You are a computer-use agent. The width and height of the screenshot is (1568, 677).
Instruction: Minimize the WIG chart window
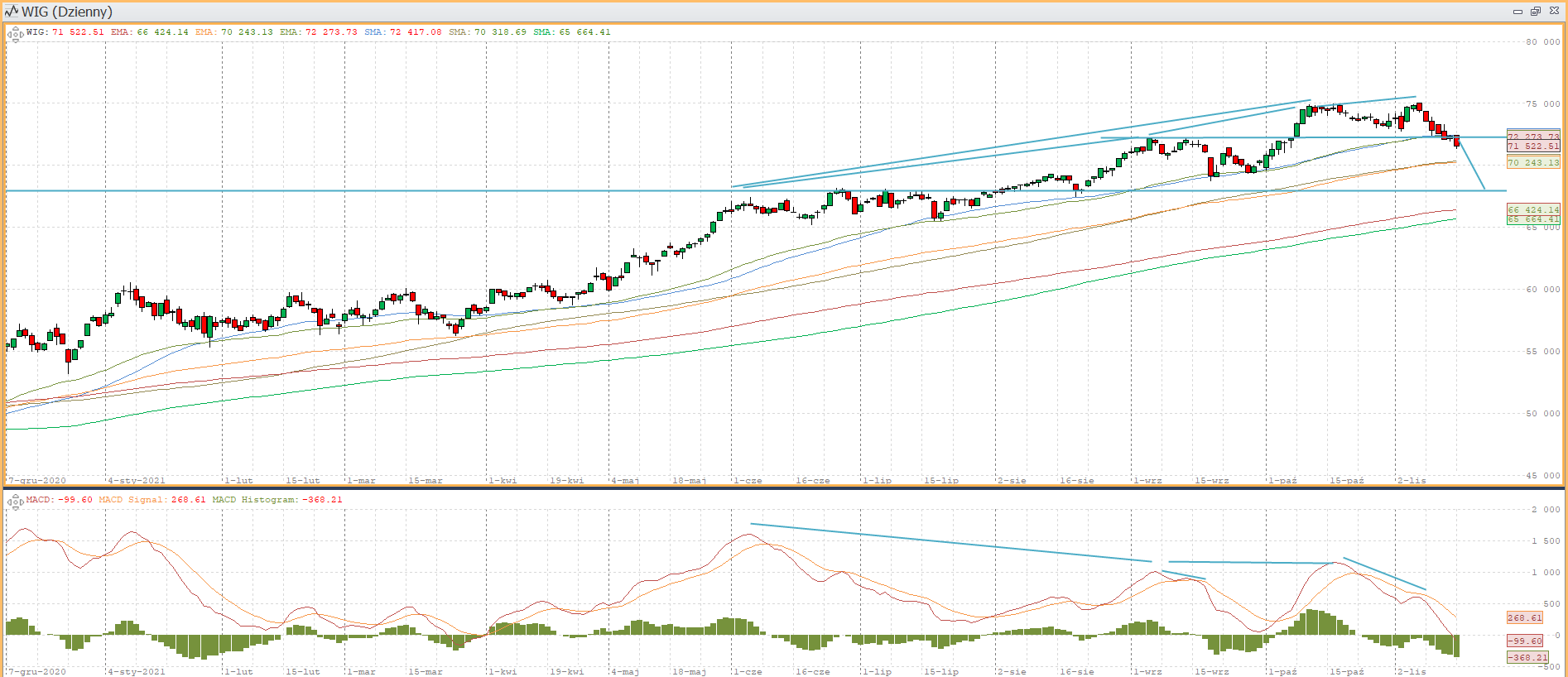click(x=1517, y=12)
